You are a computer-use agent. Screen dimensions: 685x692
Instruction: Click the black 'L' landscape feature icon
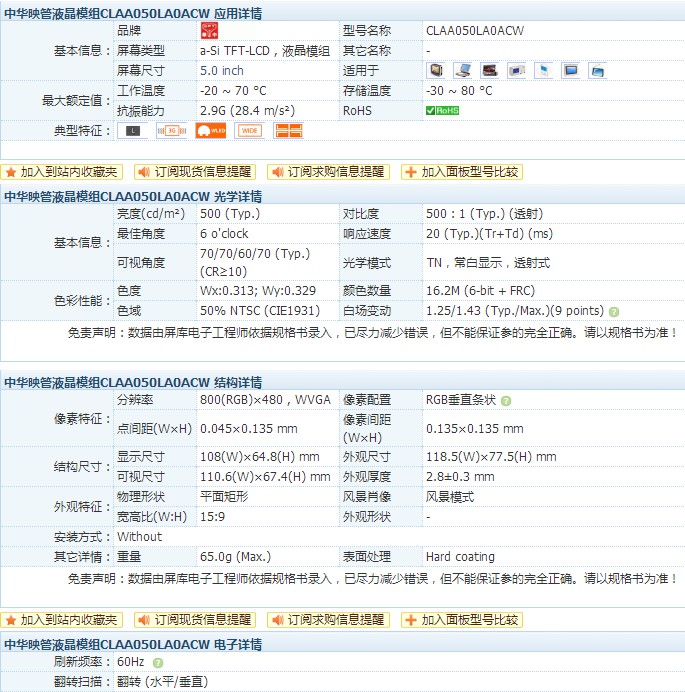coord(133,131)
